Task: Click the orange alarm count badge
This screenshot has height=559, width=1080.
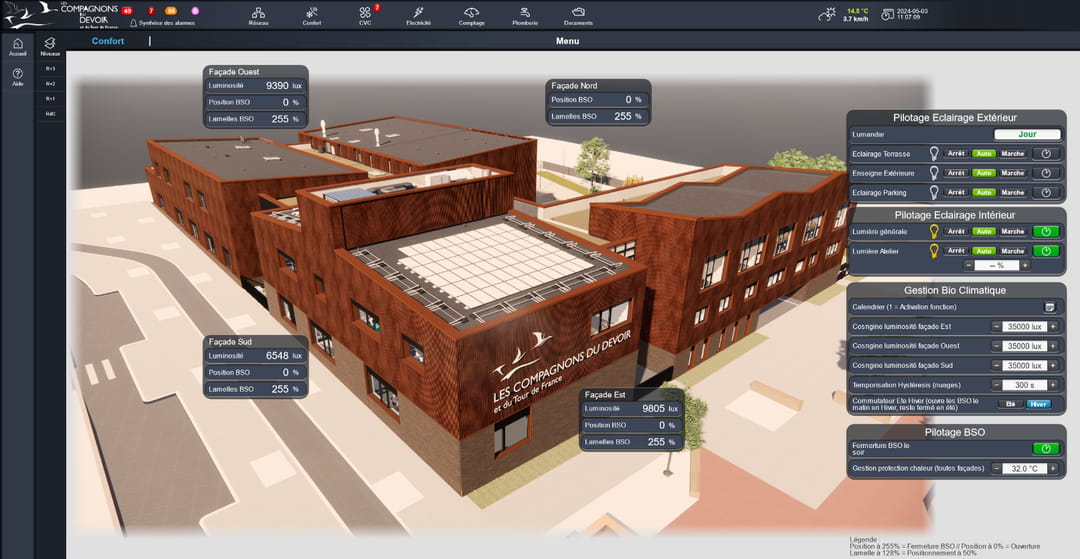Action: point(171,10)
